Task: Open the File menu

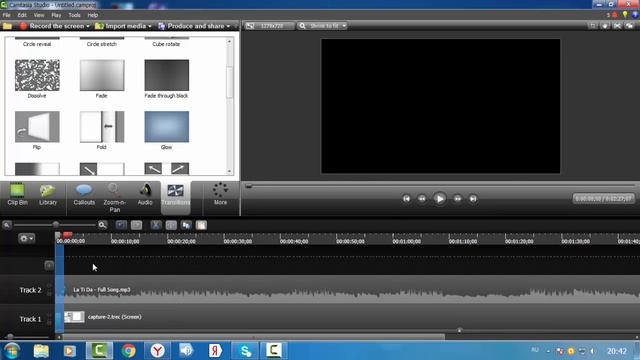Action: pyautogui.click(x=7, y=15)
